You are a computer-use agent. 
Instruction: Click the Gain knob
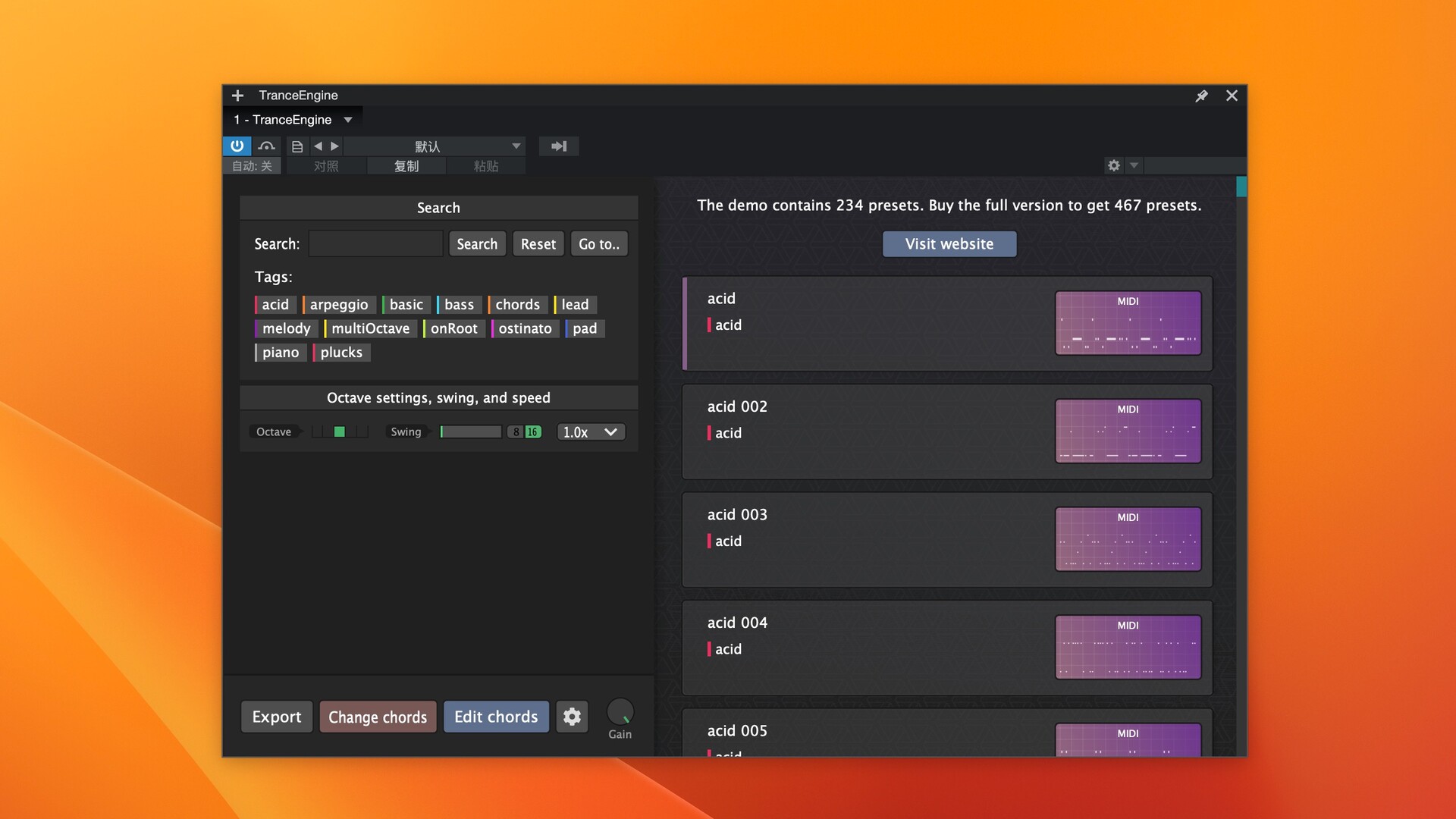click(x=620, y=713)
